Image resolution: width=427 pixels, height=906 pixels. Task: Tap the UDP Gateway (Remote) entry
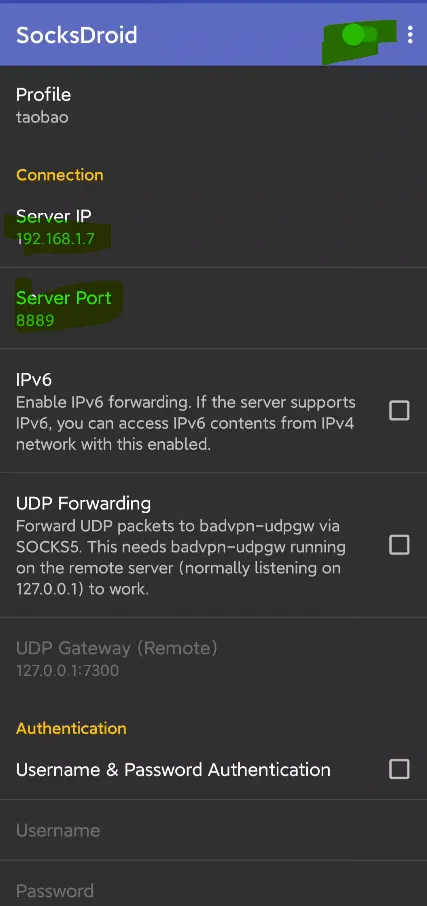click(213, 659)
